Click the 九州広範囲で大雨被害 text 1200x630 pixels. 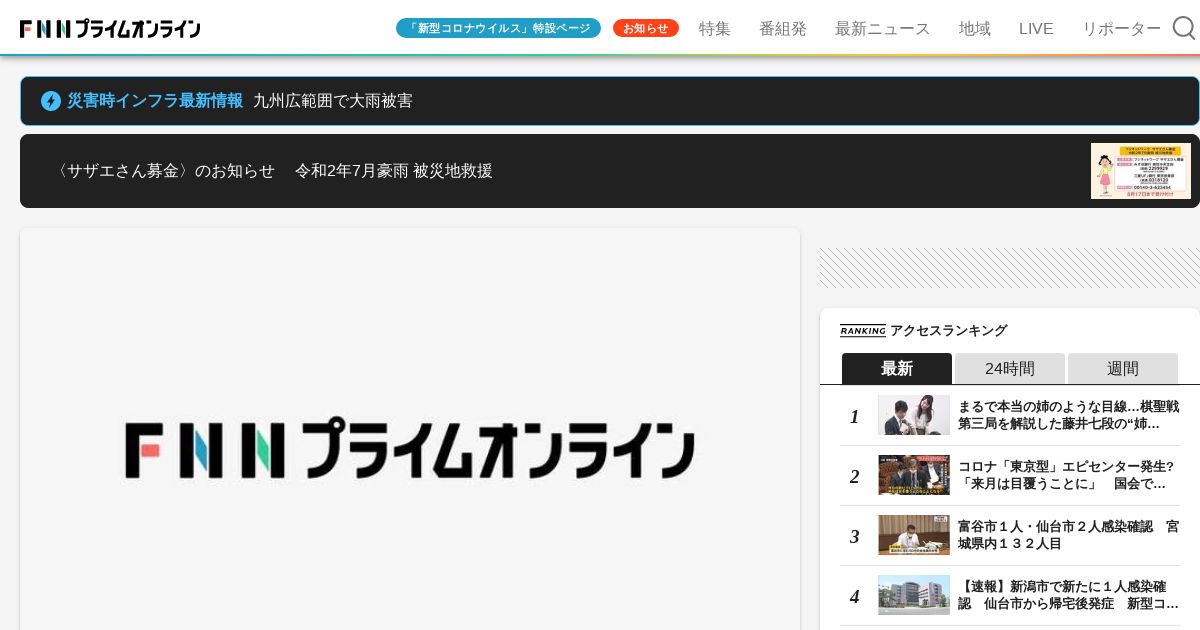333,101
